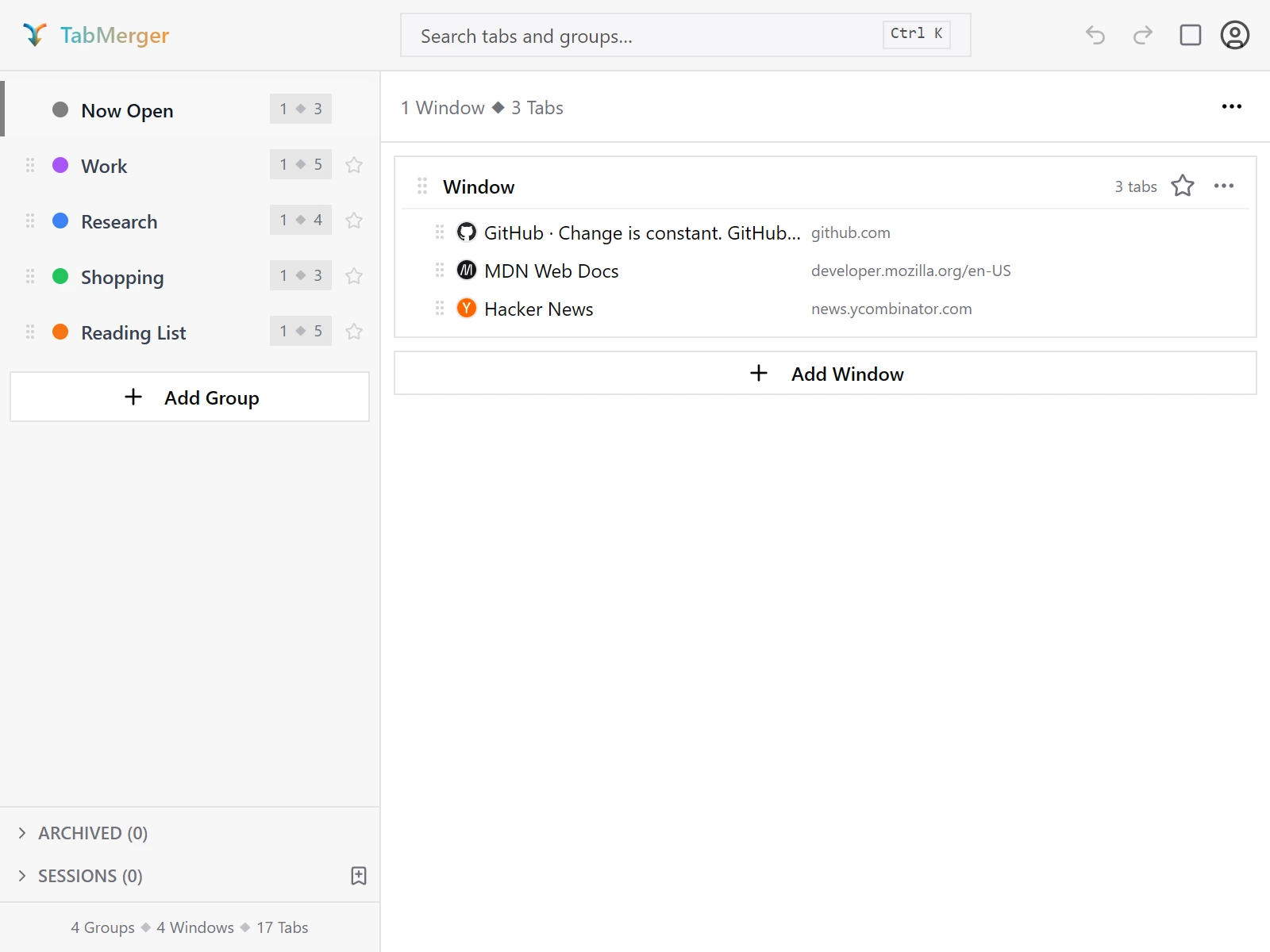Viewport: 1270px width, 952px height.
Task: Click the Shopping group drag handle
Action: (30, 276)
